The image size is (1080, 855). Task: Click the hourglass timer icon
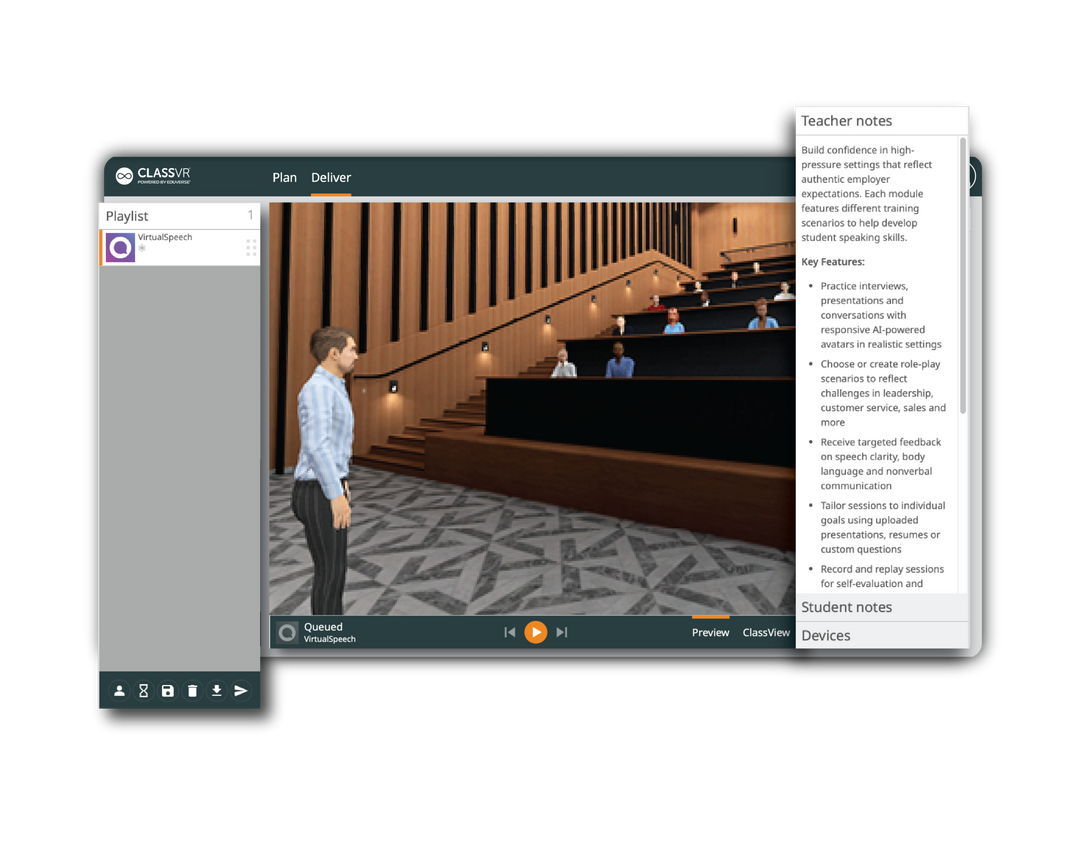[143, 691]
